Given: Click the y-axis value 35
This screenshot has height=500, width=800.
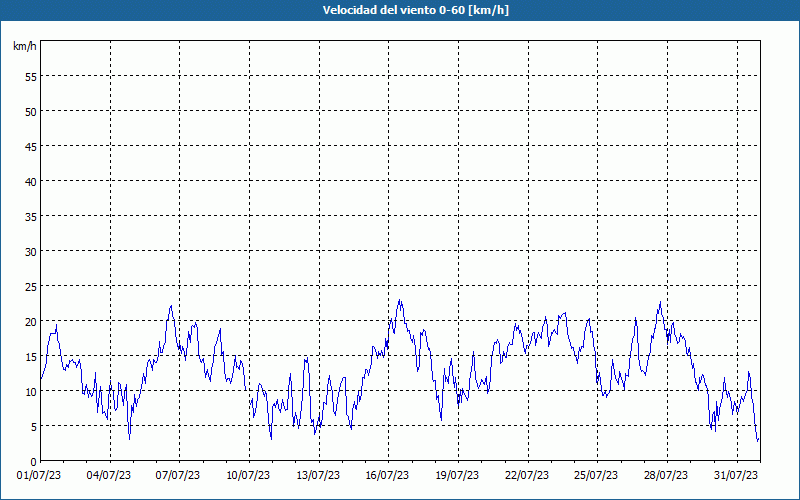Looking at the screenshot, I should point(31,216).
